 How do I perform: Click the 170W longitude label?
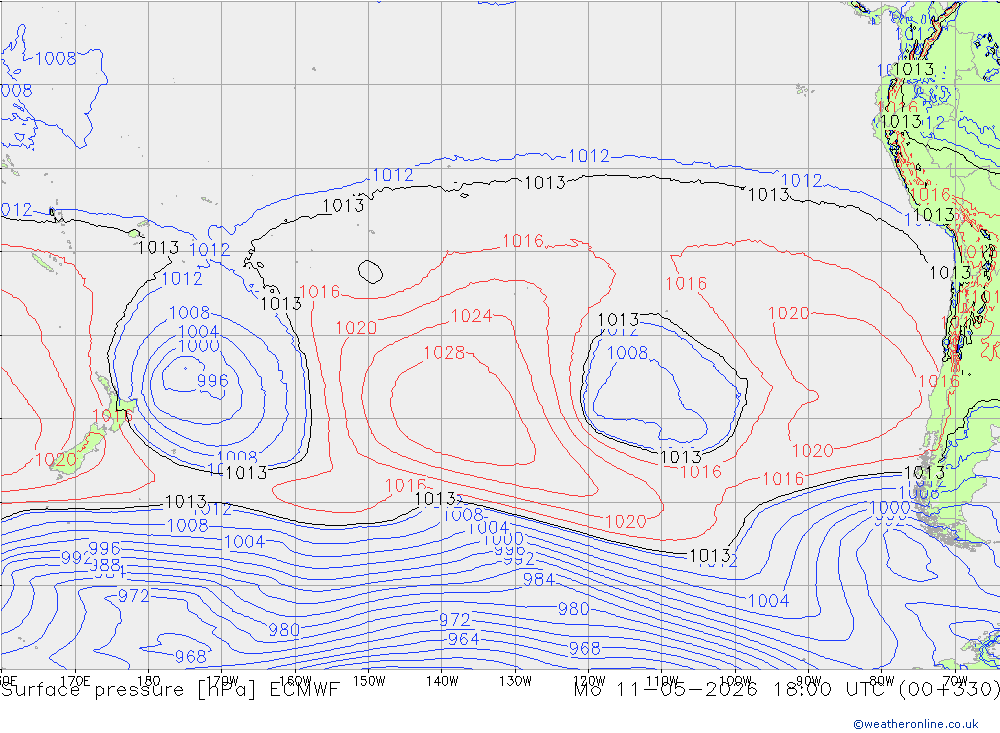pyautogui.click(x=222, y=681)
